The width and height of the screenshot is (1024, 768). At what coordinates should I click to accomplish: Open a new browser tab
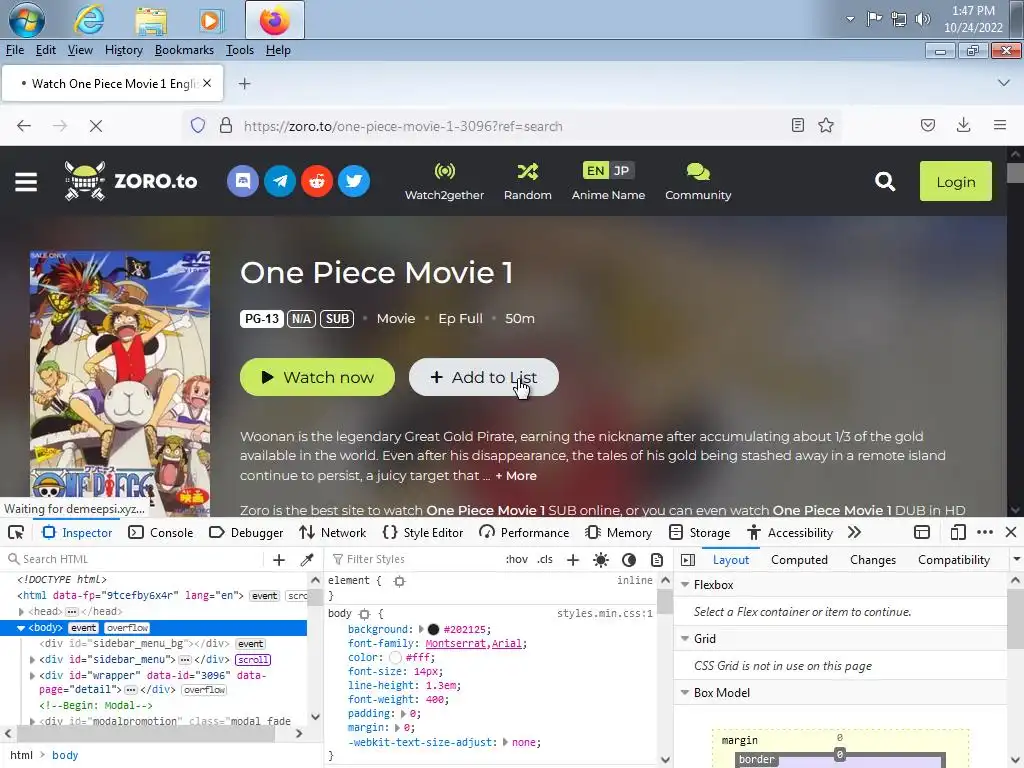point(244,83)
